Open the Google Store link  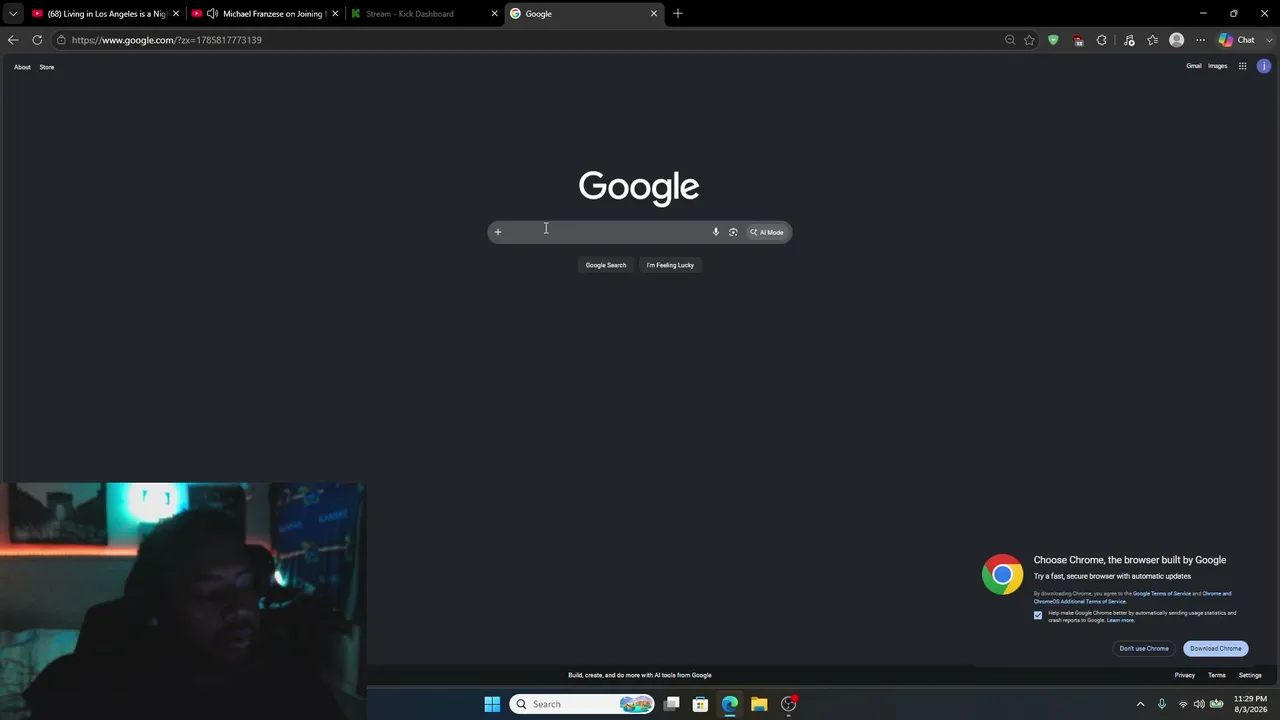click(x=47, y=67)
